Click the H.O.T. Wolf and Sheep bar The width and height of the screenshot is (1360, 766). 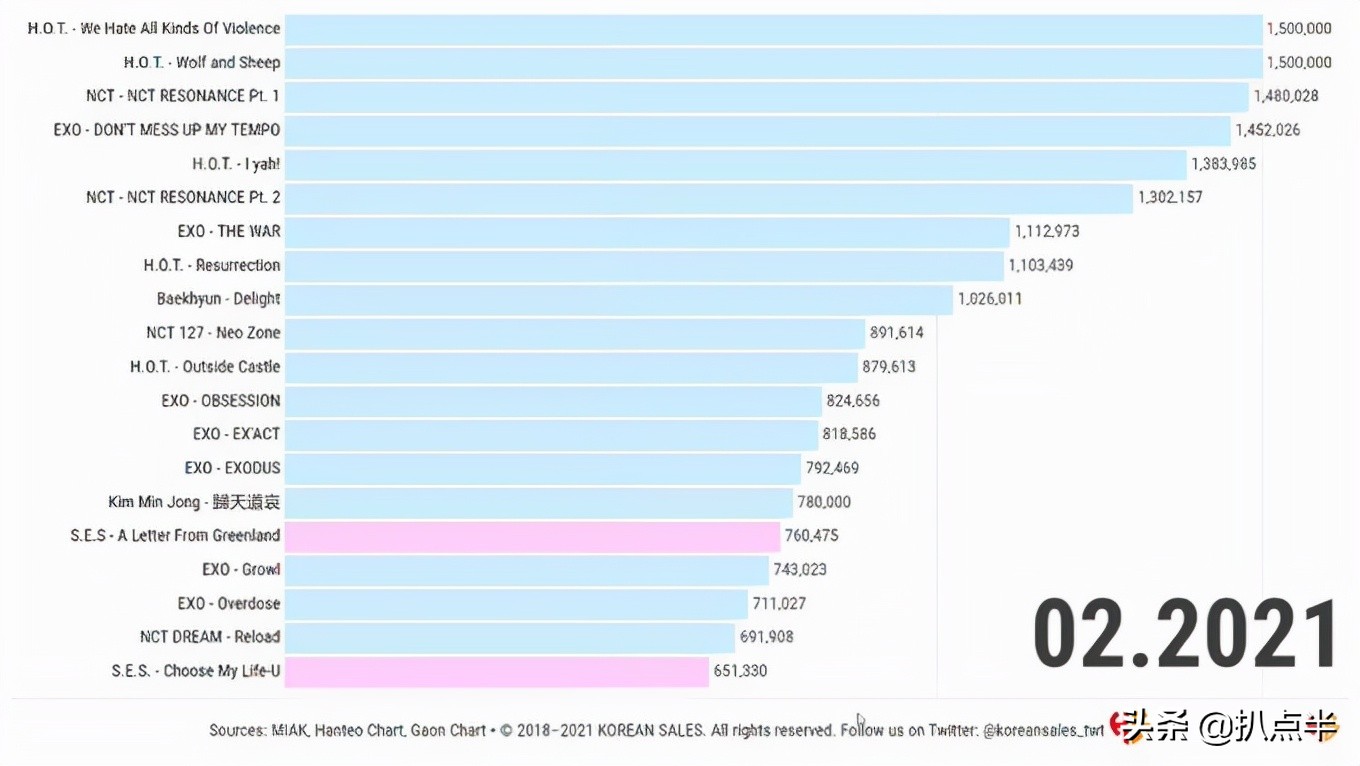click(773, 62)
